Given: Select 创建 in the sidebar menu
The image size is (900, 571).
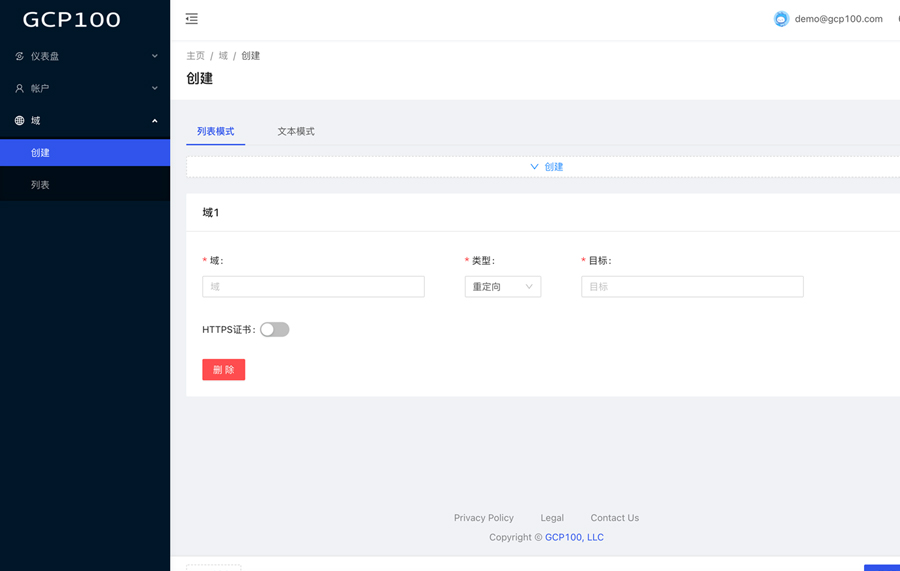Looking at the screenshot, I should tap(40, 153).
